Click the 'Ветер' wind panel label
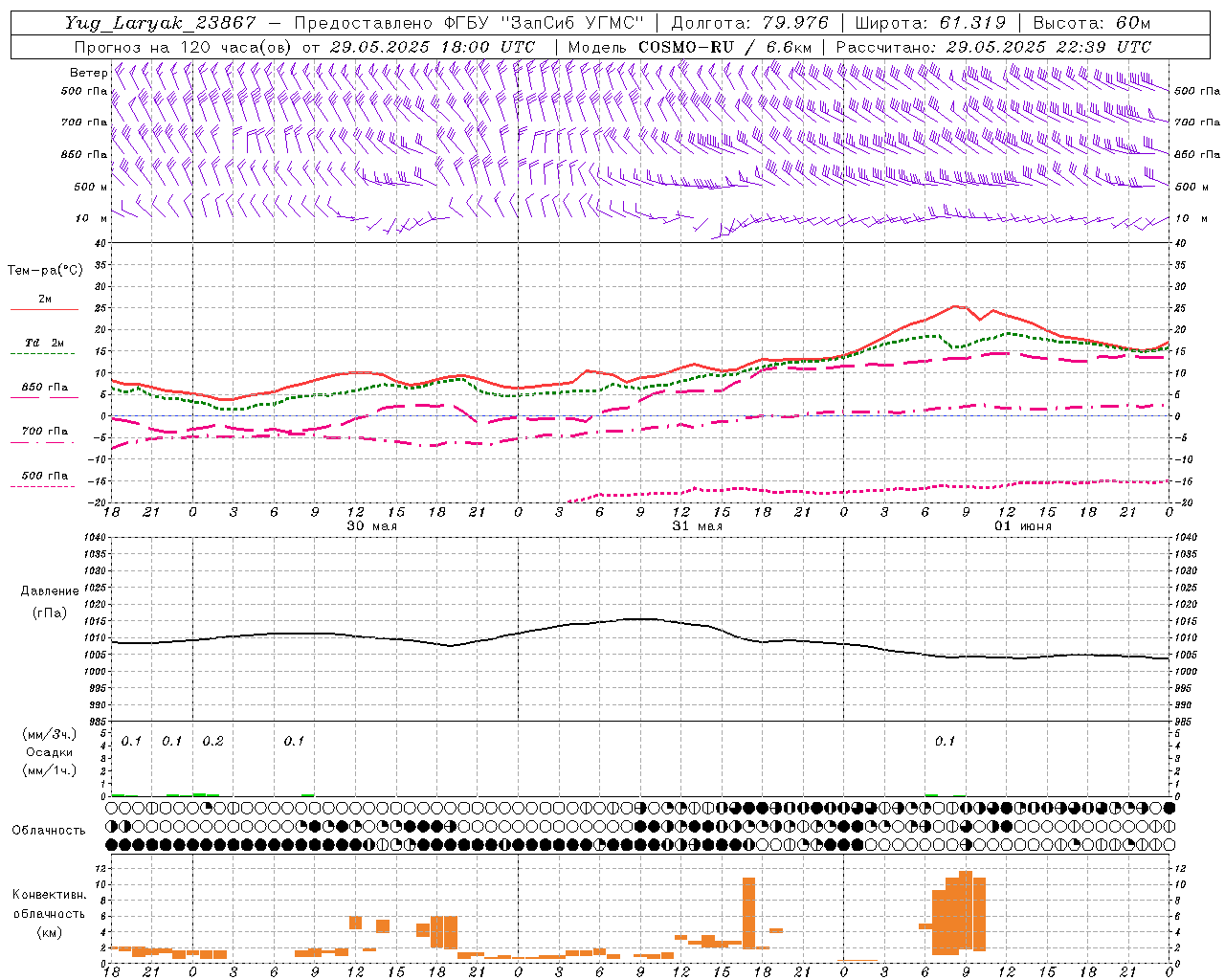 [x=89, y=73]
